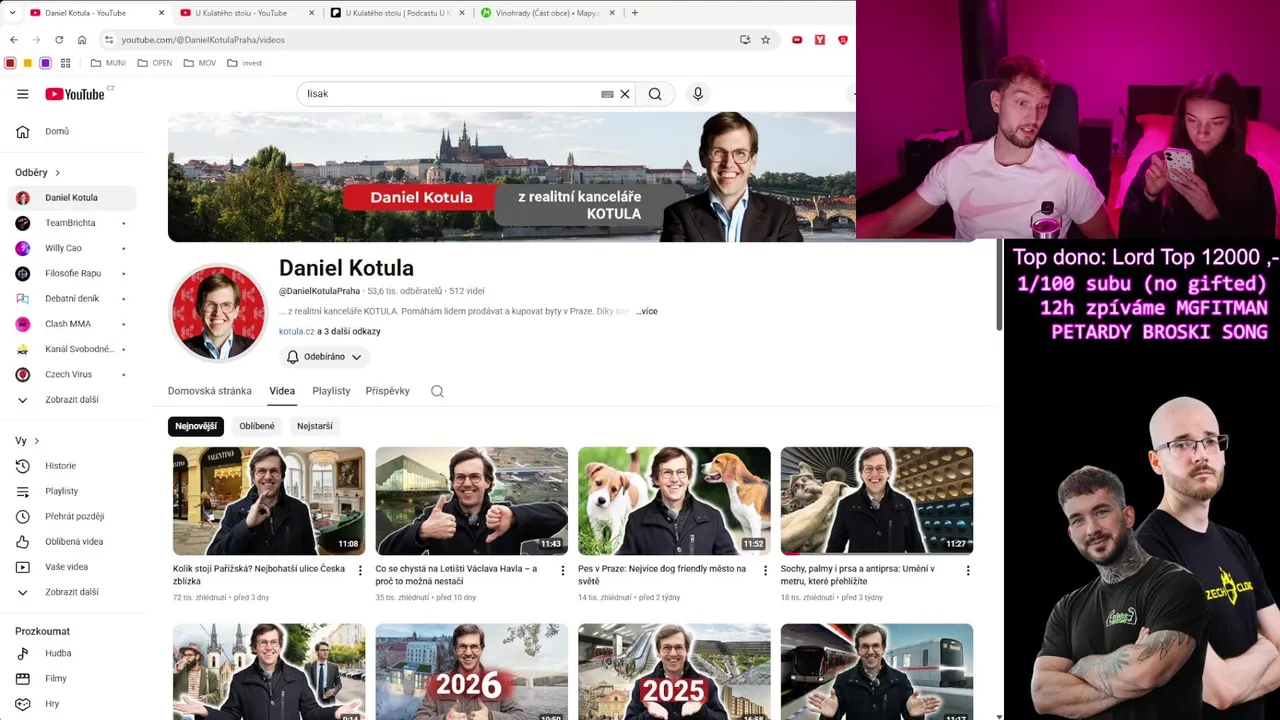The width and height of the screenshot is (1280, 720).
Task: Open Filosofie Rapu subscription channel
Action: click(x=72, y=273)
